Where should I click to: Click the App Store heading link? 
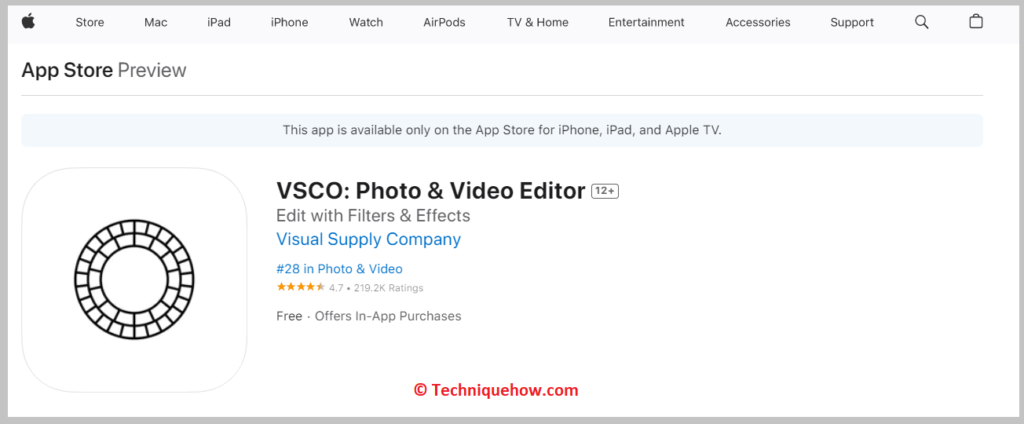pos(67,70)
